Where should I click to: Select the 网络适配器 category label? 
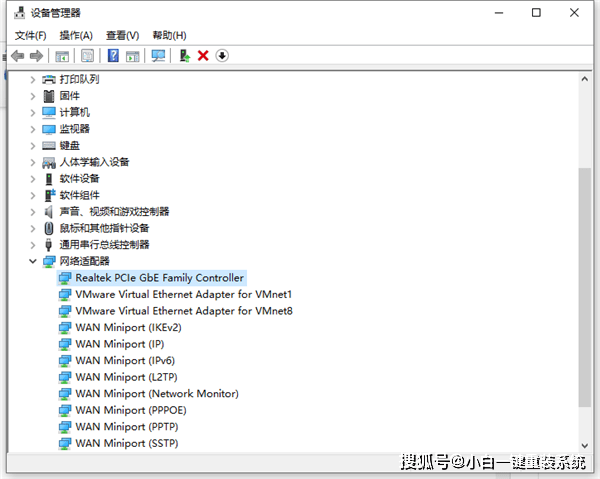[85, 261]
